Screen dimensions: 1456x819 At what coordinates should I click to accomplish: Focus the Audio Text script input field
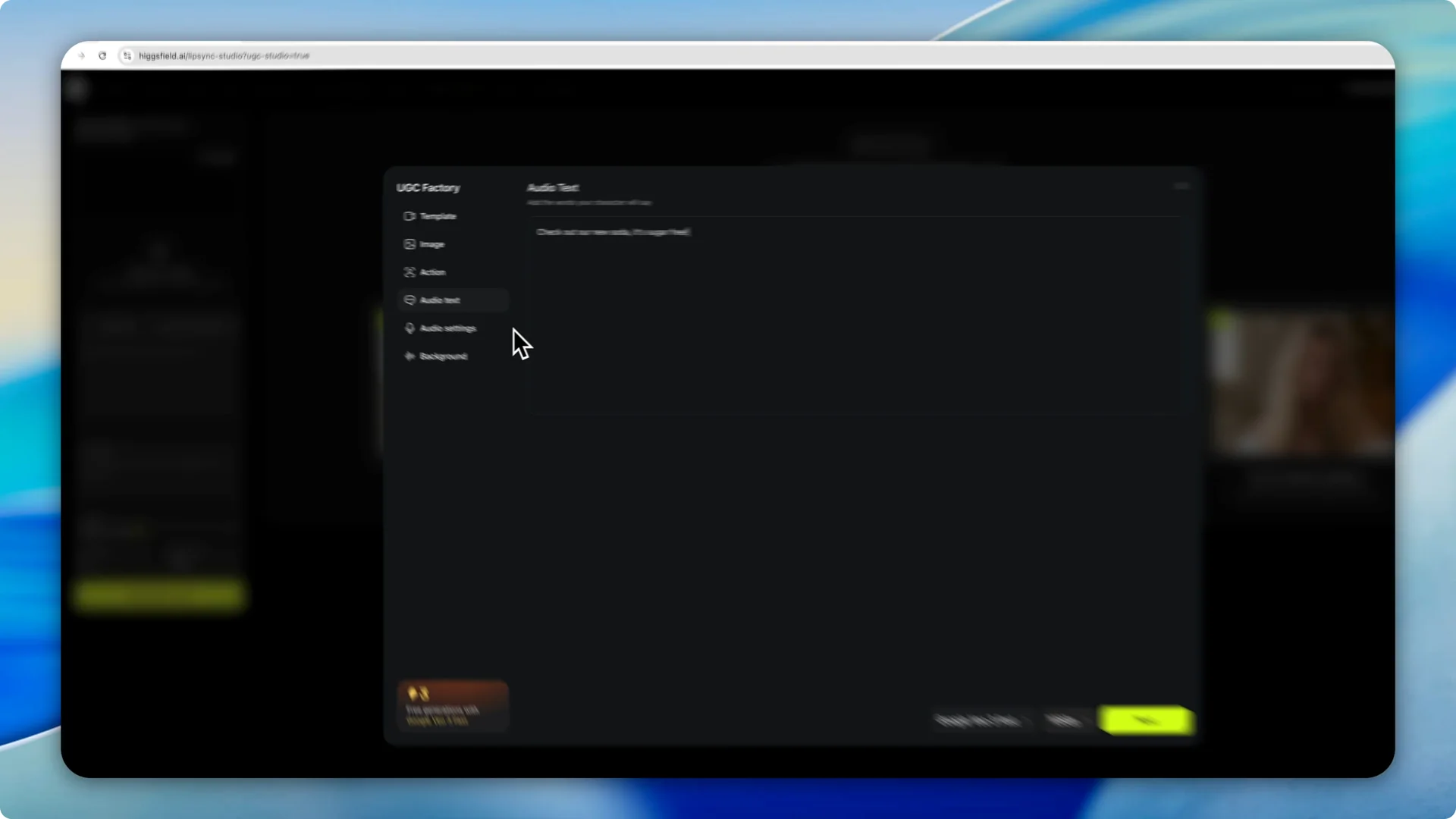pos(855,315)
